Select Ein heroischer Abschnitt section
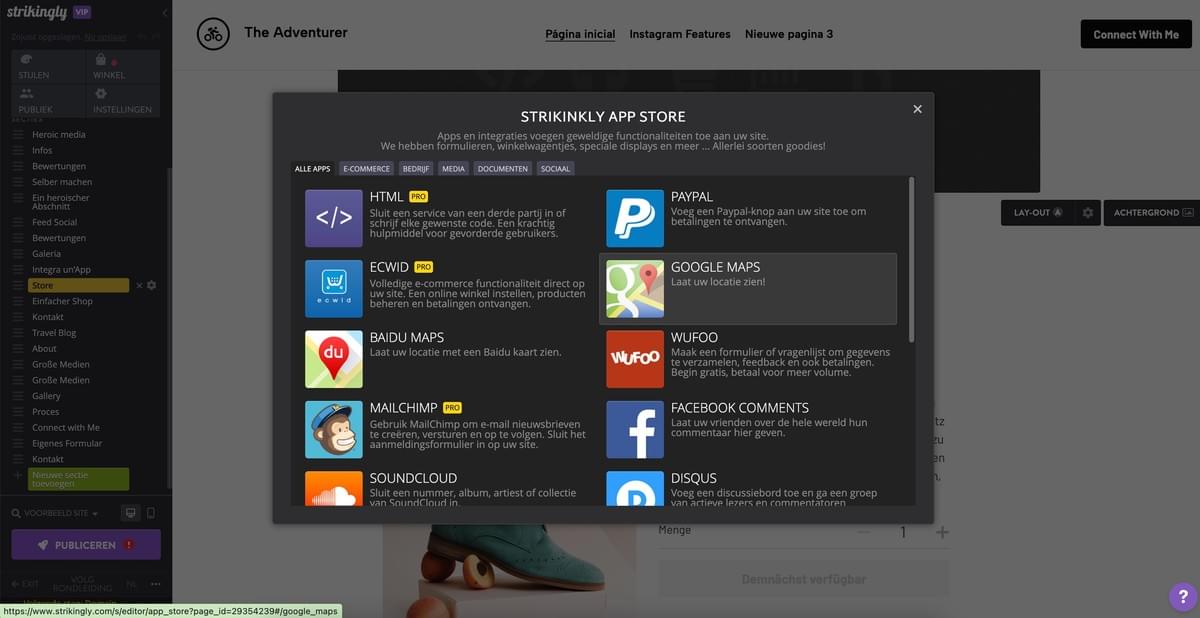Viewport: 1200px width, 618px height. tap(60, 202)
